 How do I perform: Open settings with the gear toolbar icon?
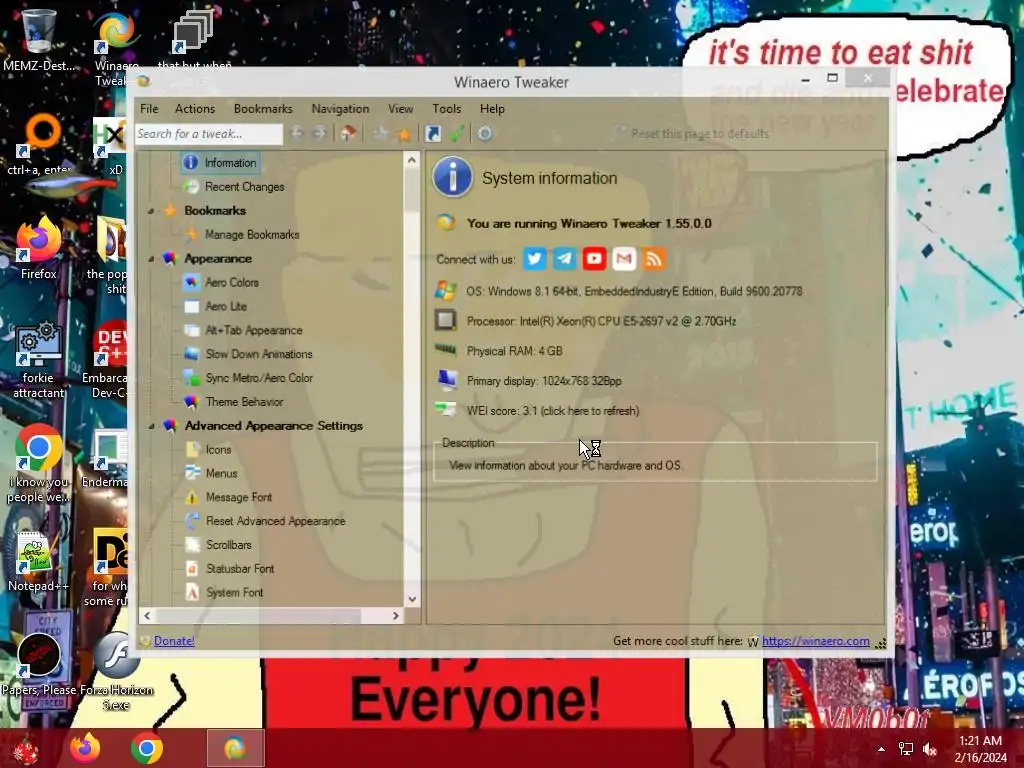pyautogui.click(x=485, y=134)
